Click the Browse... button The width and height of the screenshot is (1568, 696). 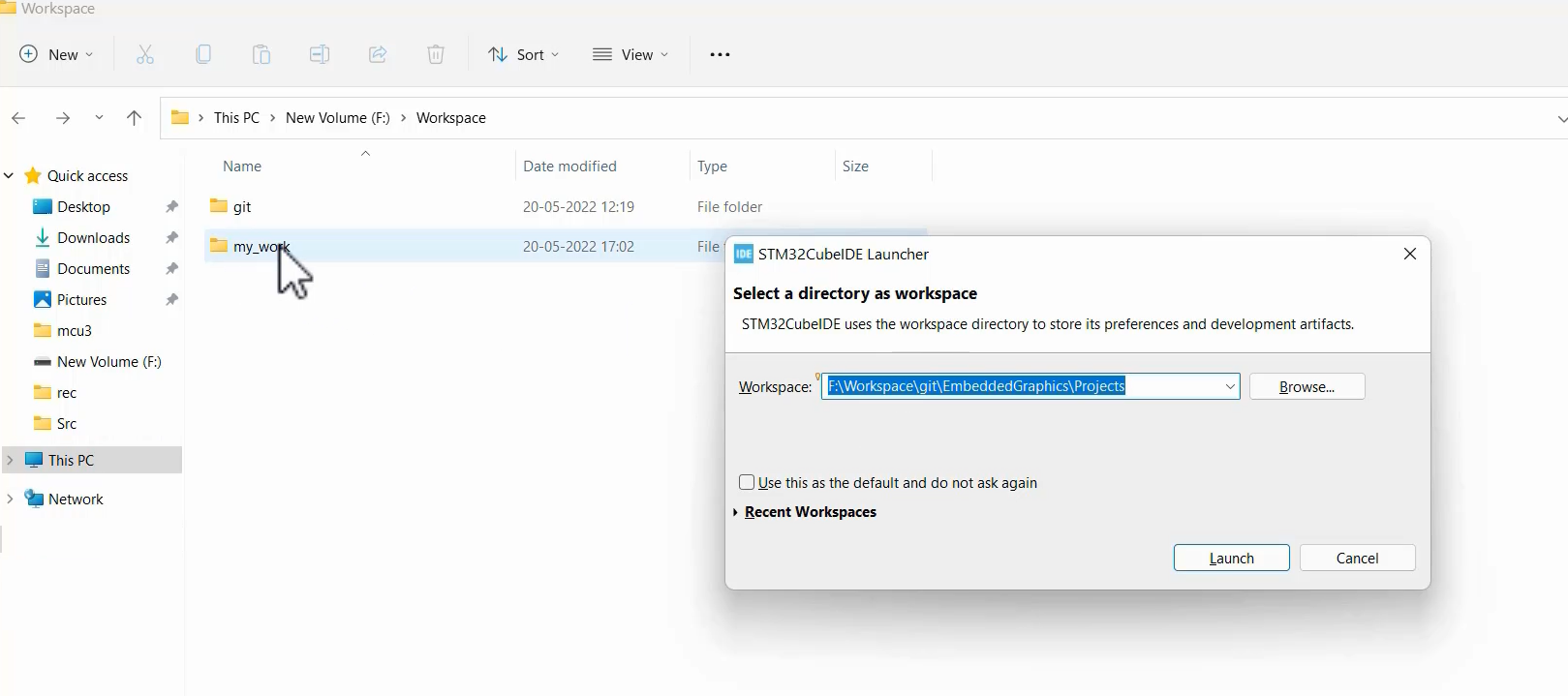click(1307, 386)
